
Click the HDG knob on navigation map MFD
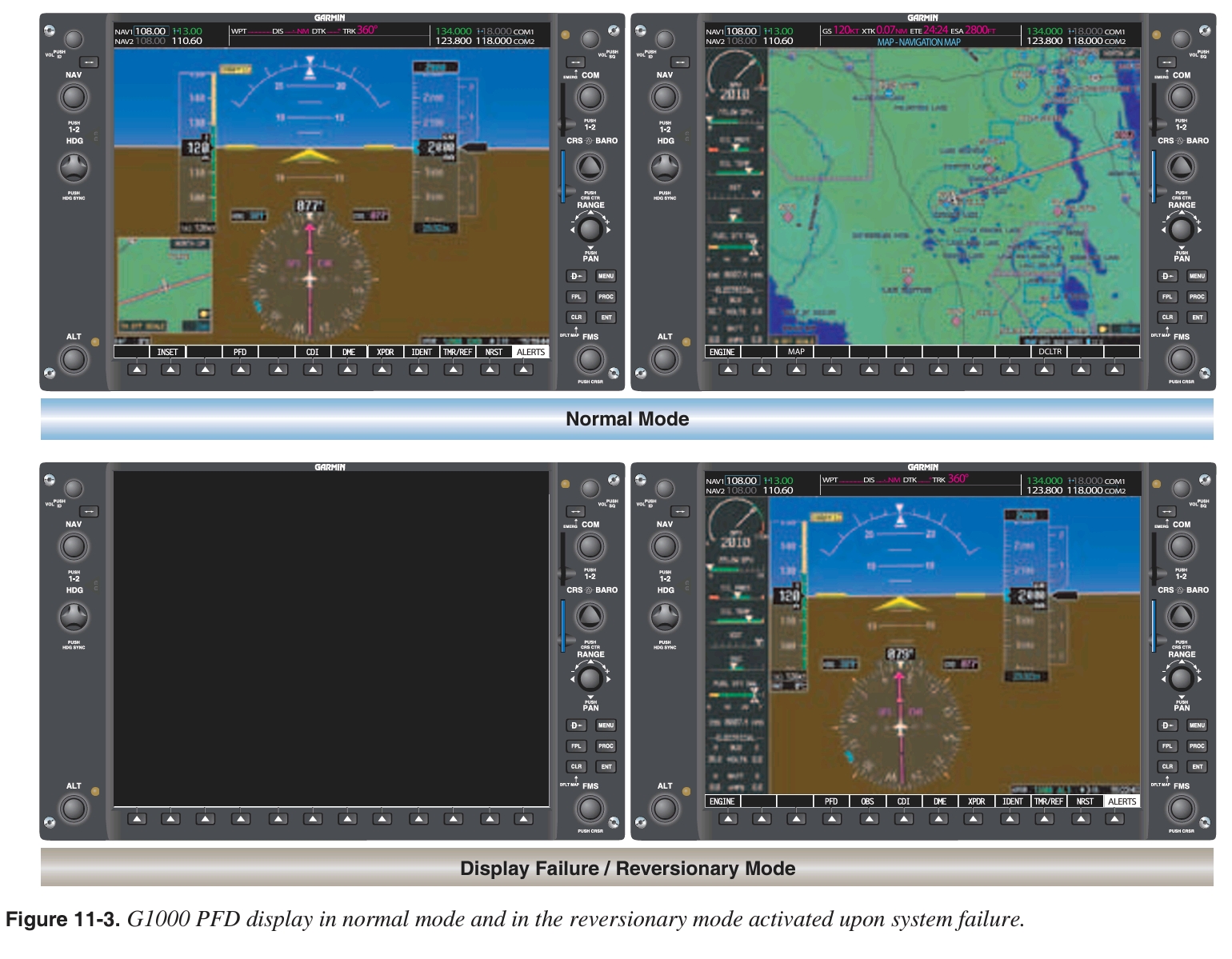(x=665, y=168)
